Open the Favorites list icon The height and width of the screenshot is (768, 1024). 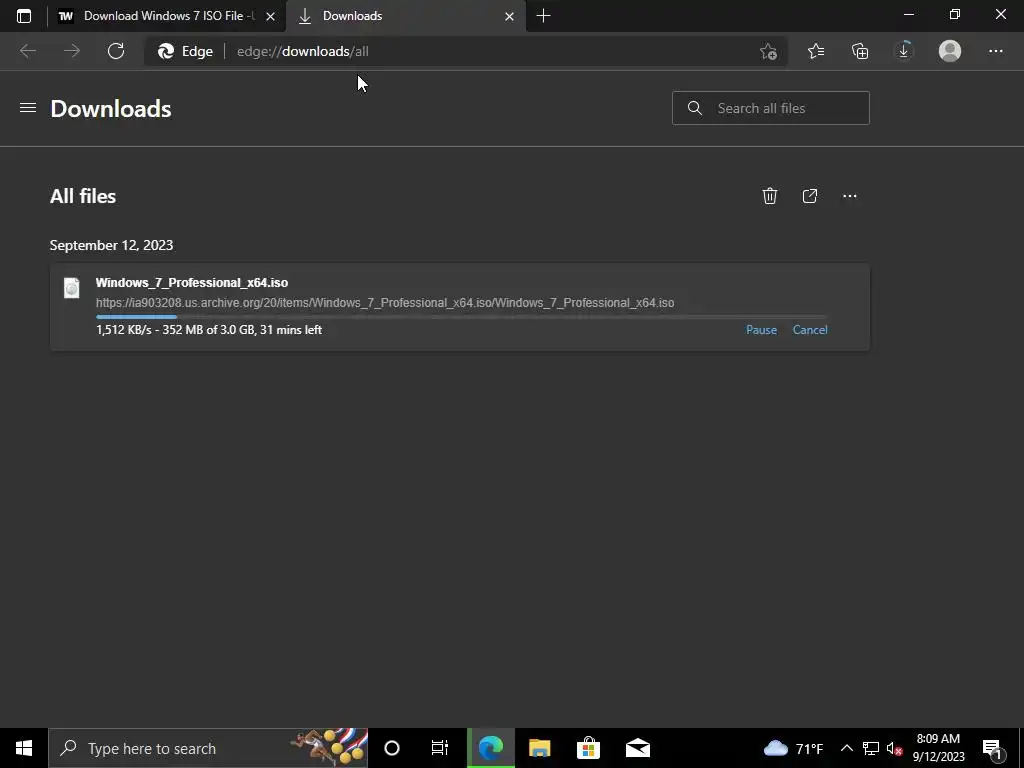816,51
